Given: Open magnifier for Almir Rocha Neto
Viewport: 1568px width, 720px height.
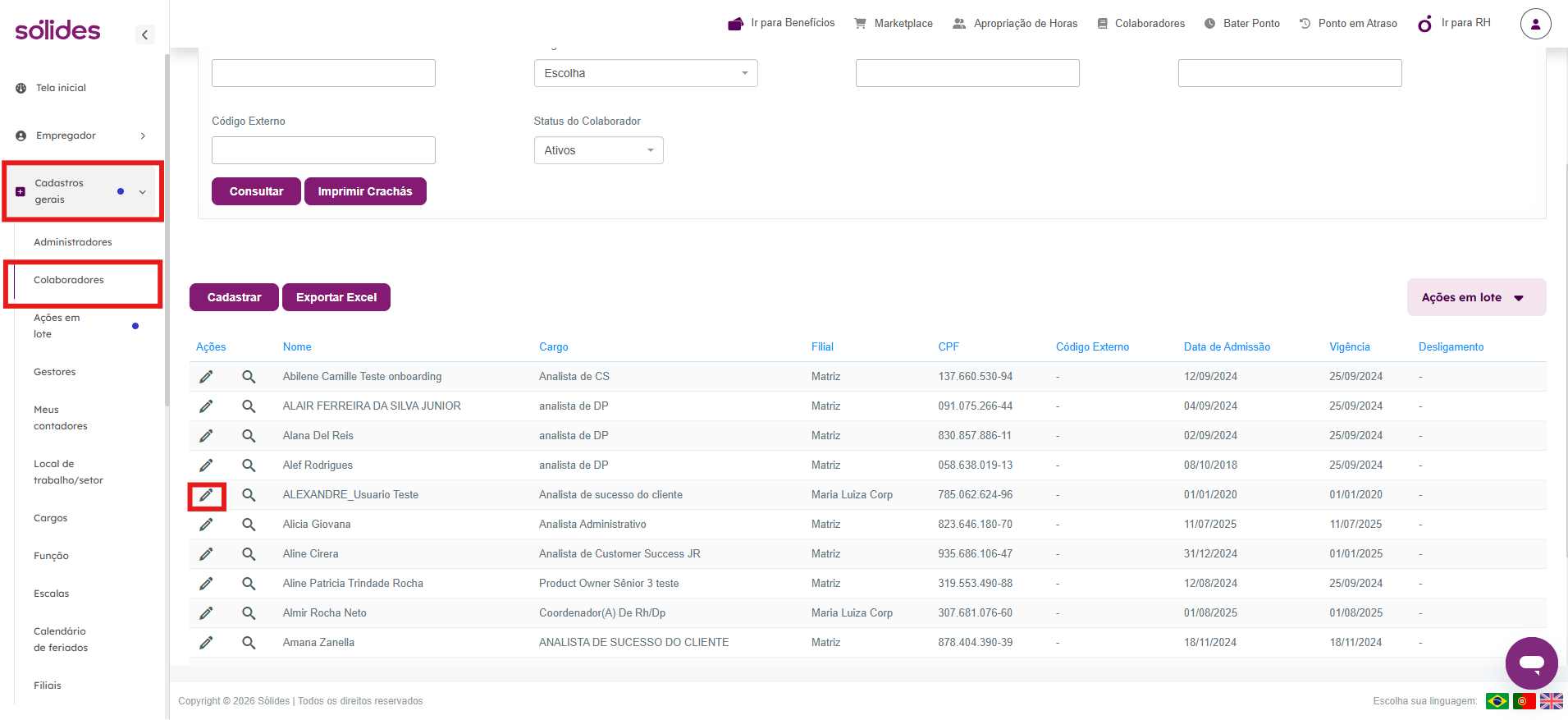Looking at the screenshot, I should [249, 613].
